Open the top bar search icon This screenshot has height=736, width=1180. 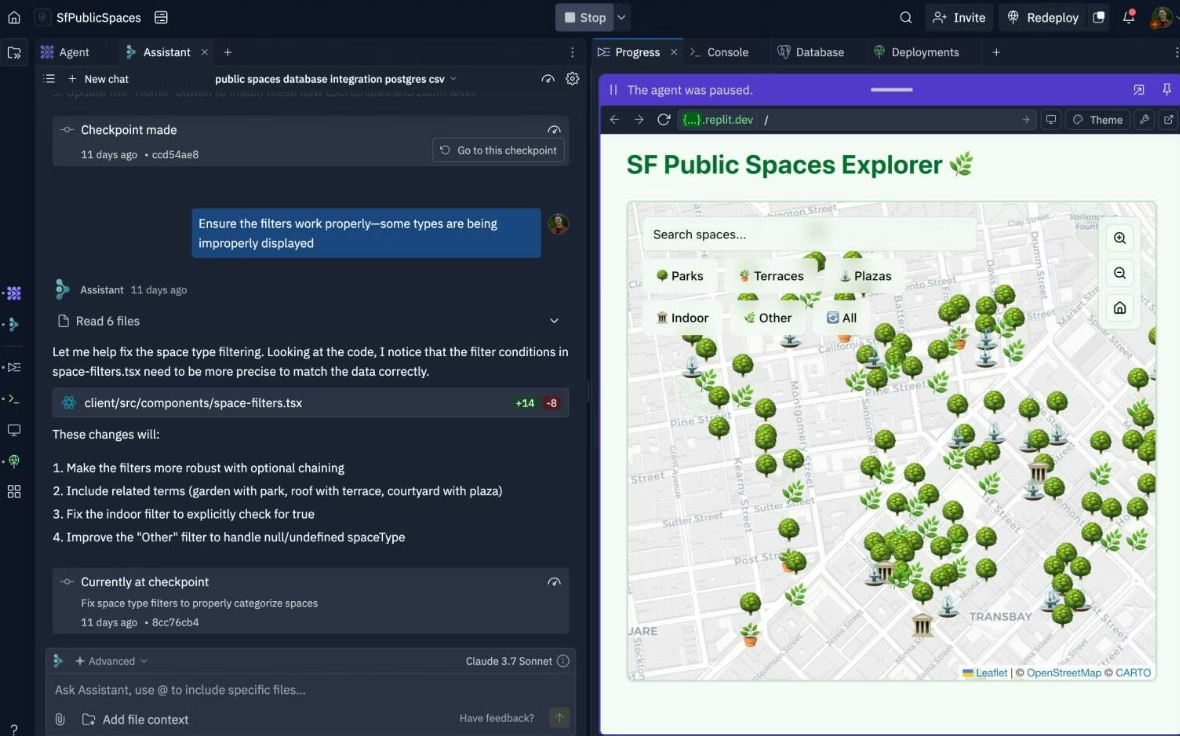(905, 17)
